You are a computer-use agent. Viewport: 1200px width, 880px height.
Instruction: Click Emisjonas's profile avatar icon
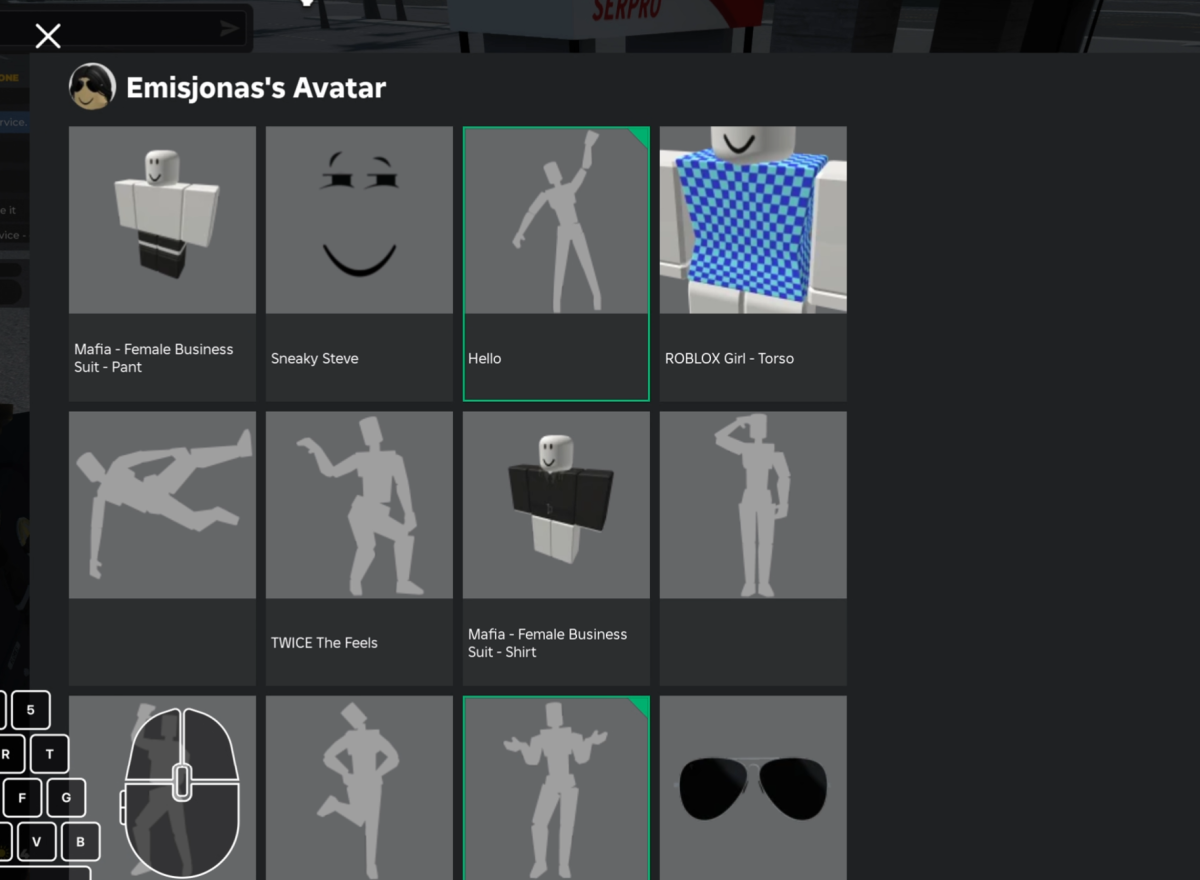tap(91, 88)
